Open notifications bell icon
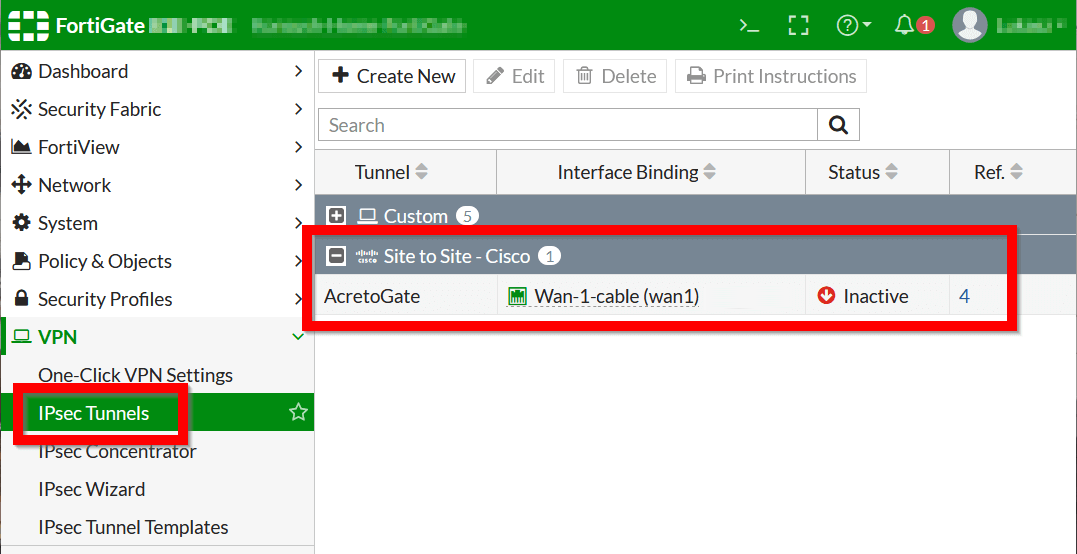 (x=904, y=26)
